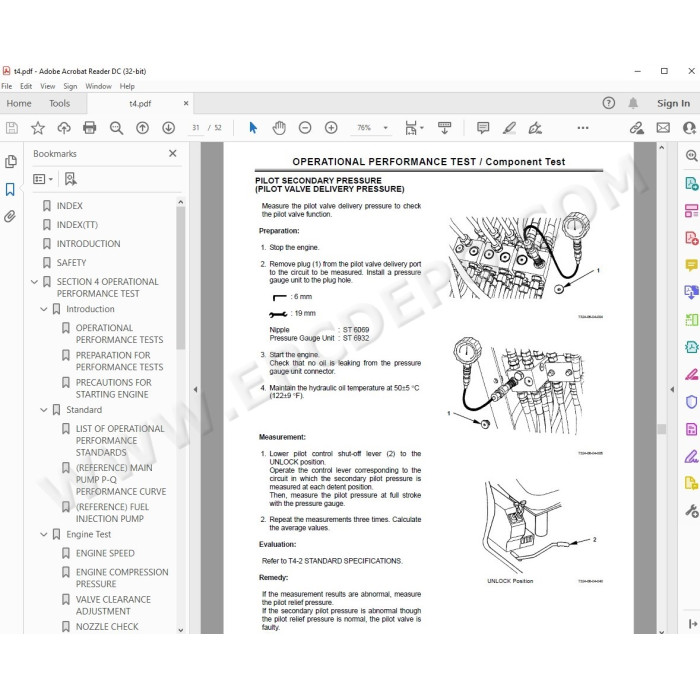Click the Zoom out minus icon
Viewport: 700px width, 700px height.
[305, 128]
